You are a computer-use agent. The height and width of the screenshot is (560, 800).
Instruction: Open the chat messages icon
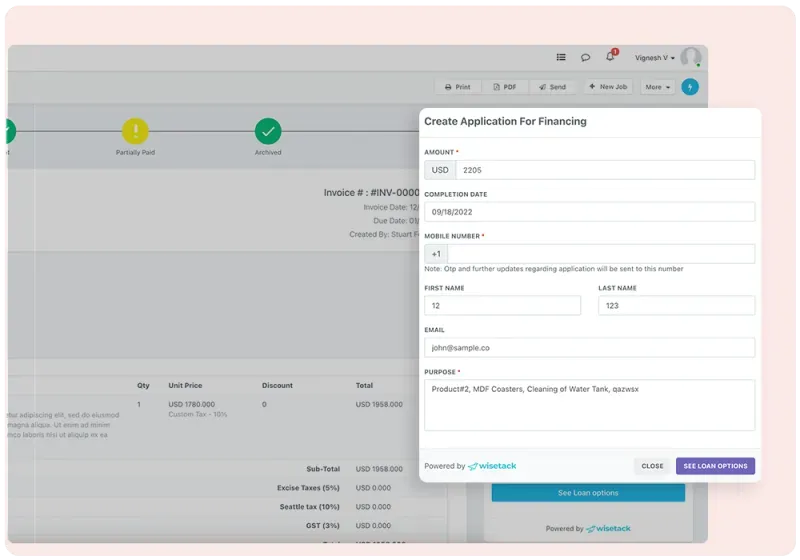point(586,58)
